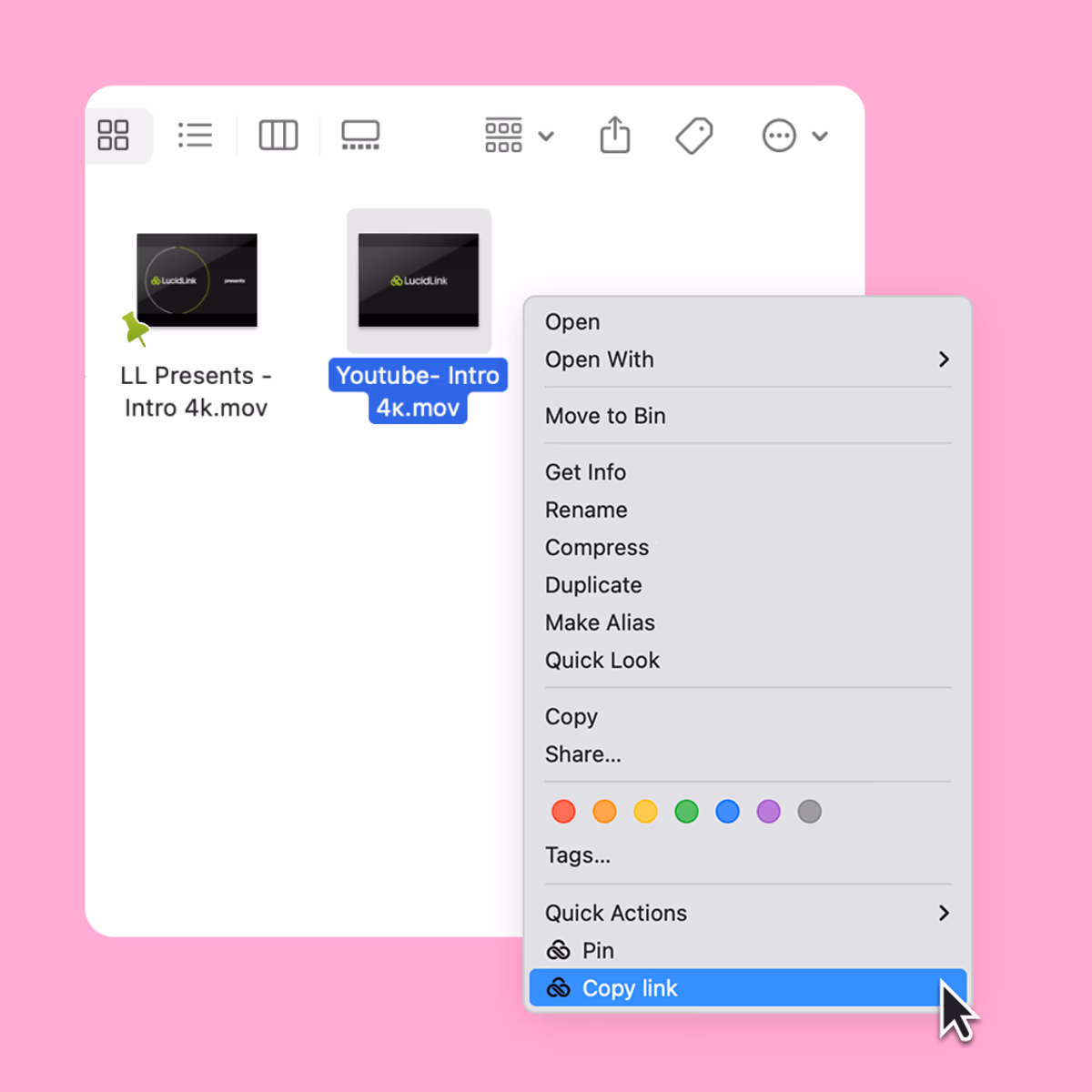Select Rename in the context menu
The height and width of the screenshot is (1092, 1092).
coord(586,510)
